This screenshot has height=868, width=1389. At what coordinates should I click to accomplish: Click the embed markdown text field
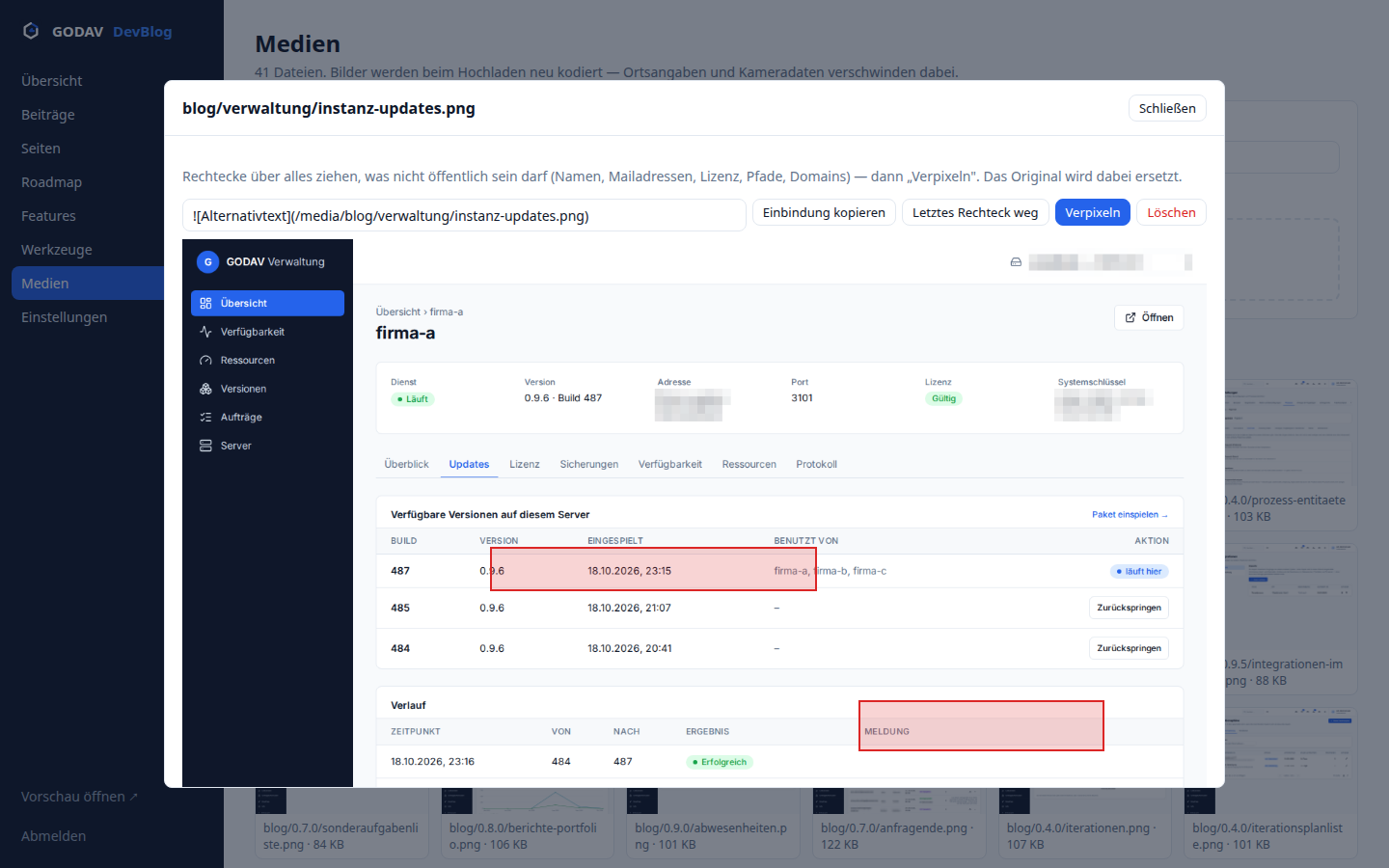click(x=464, y=215)
